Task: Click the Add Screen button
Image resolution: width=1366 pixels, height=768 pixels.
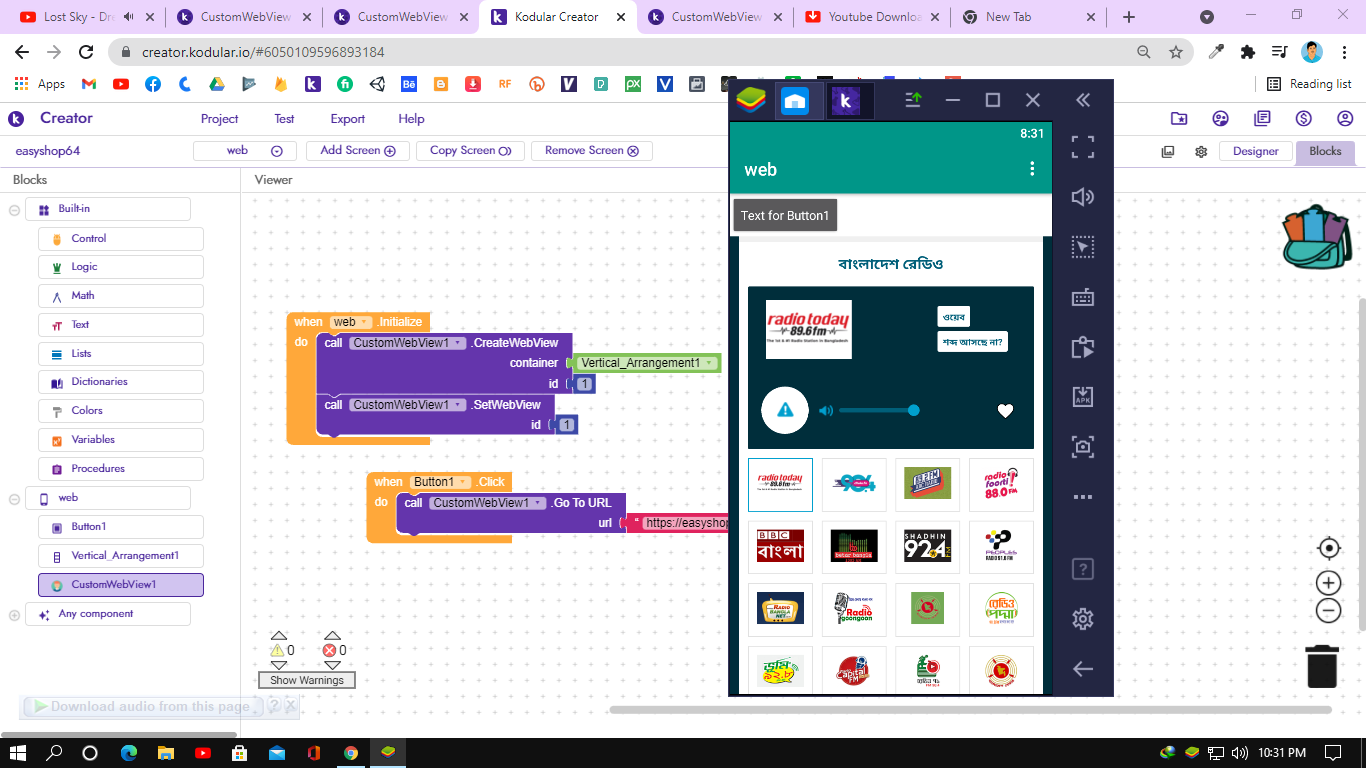Action: click(357, 151)
